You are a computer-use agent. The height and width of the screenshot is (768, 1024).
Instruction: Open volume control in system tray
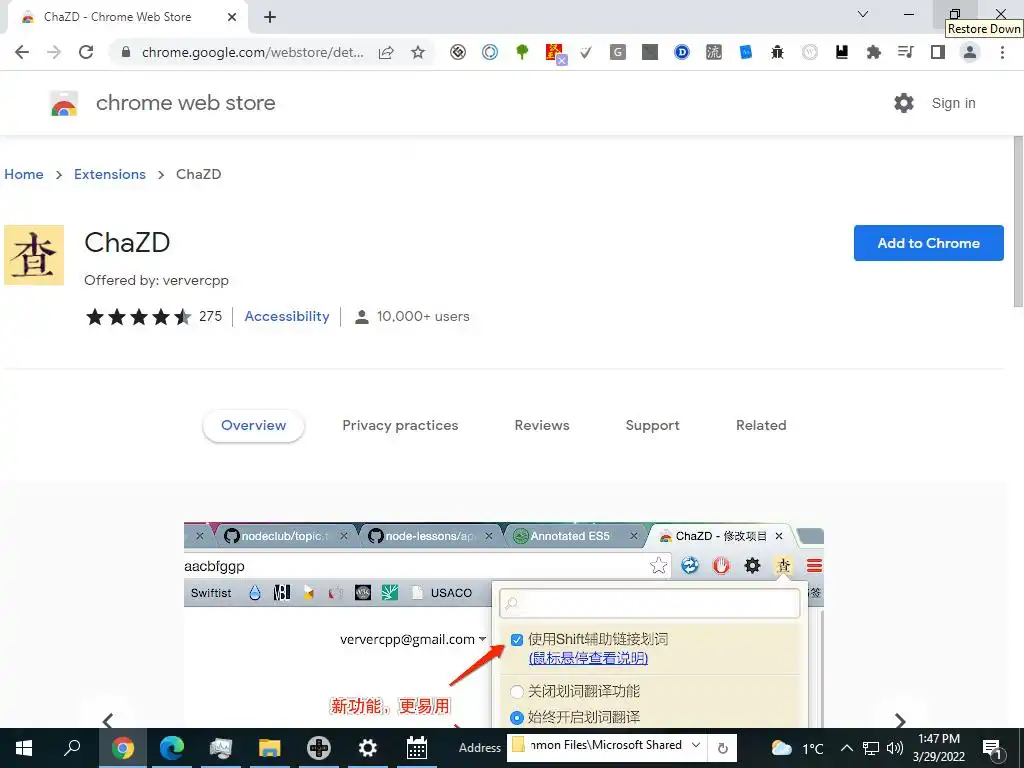pyautogui.click(x=895, y=748)
